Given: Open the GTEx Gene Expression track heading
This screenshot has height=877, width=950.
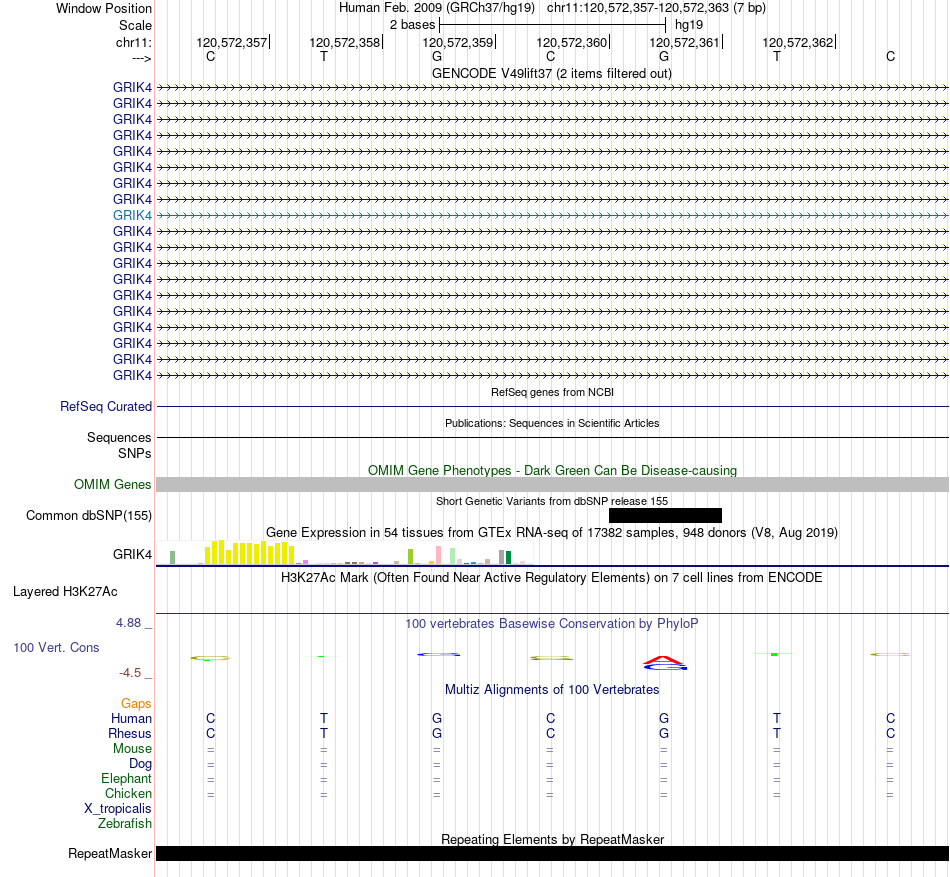Looking at the screenshot, I should pyautogui.click(x=552, y=532).
